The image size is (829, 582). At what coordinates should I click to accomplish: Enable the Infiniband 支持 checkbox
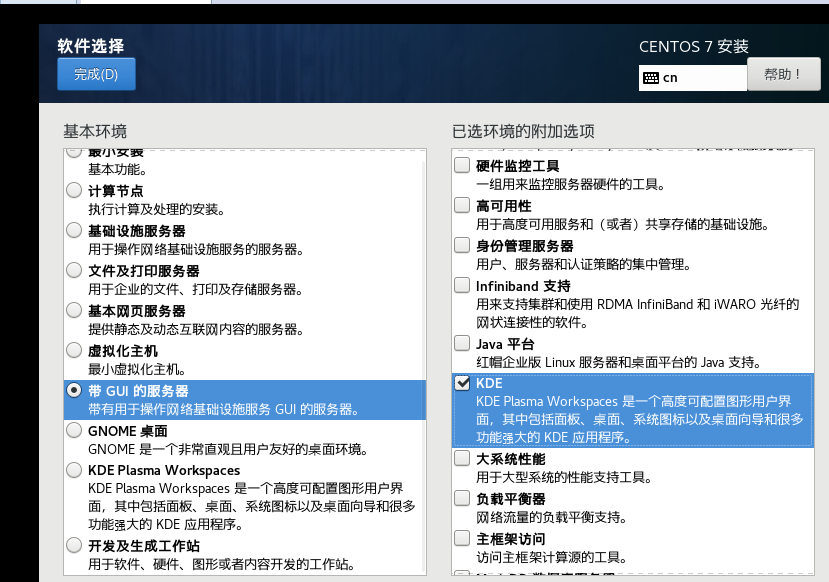[462, 285]
